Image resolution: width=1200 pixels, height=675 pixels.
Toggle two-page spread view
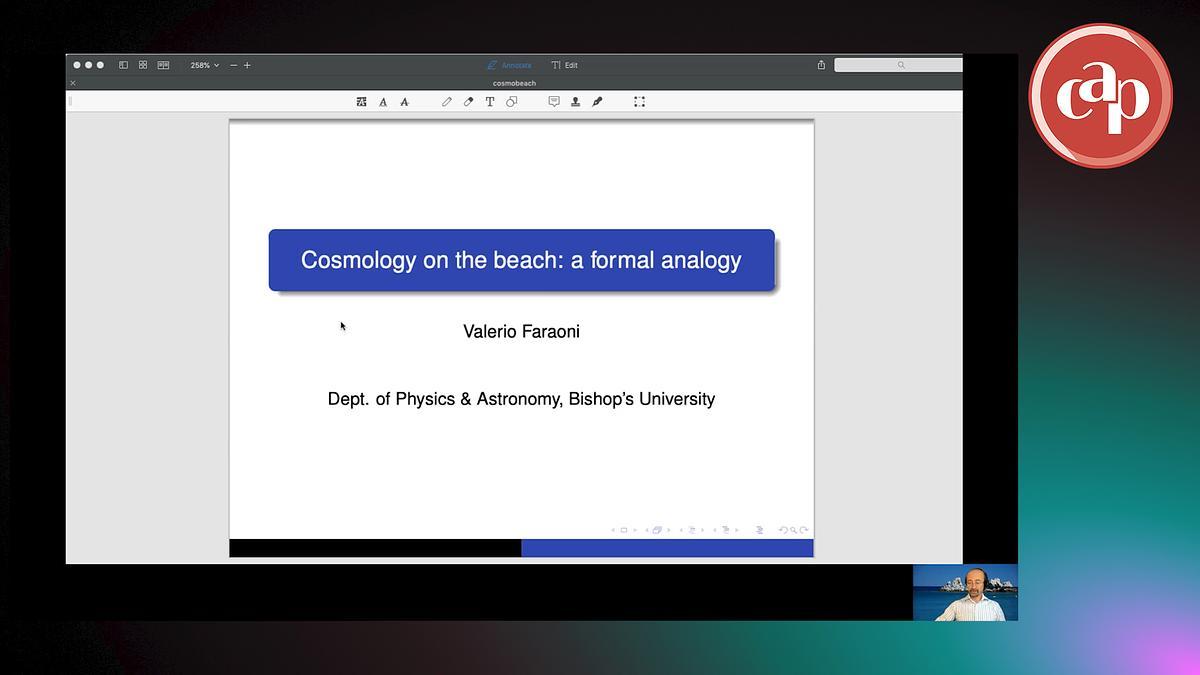coord(163,65)
